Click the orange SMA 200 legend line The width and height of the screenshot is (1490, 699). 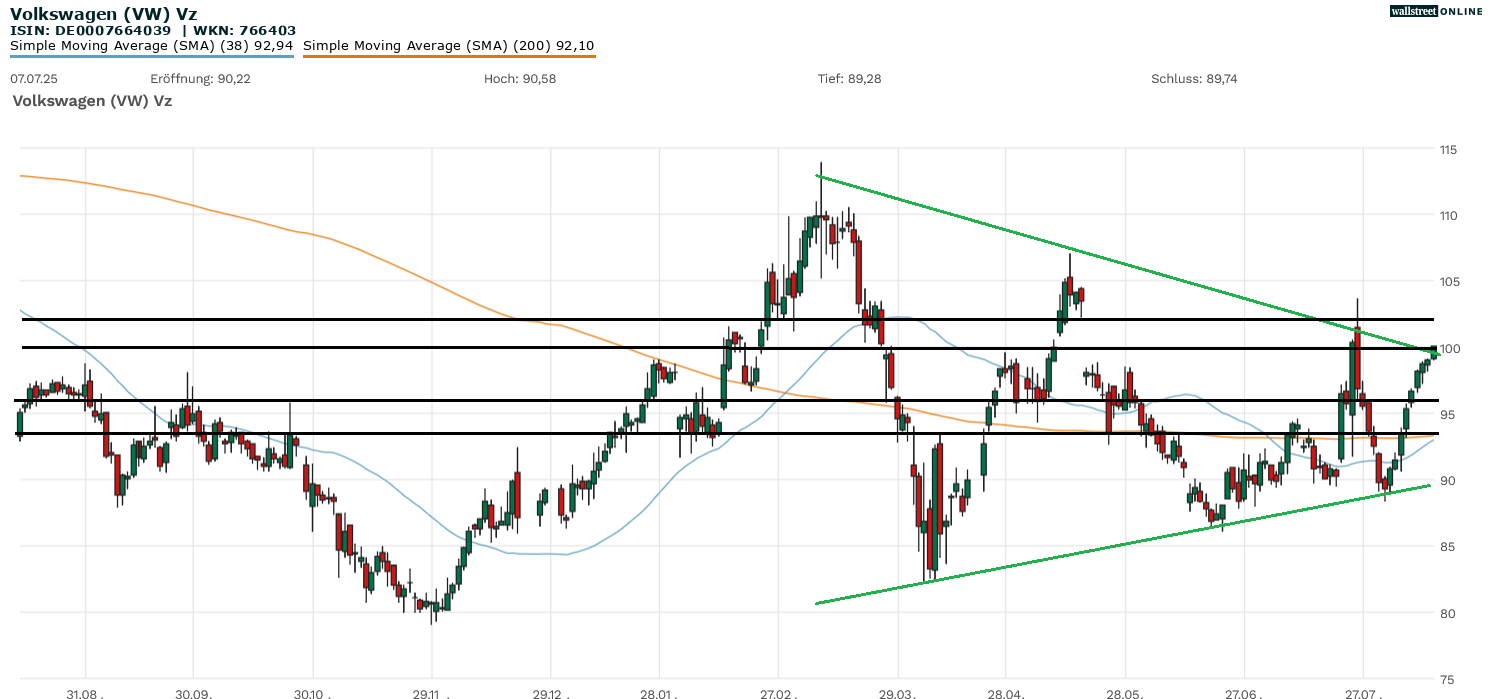(x=449, y=56)
